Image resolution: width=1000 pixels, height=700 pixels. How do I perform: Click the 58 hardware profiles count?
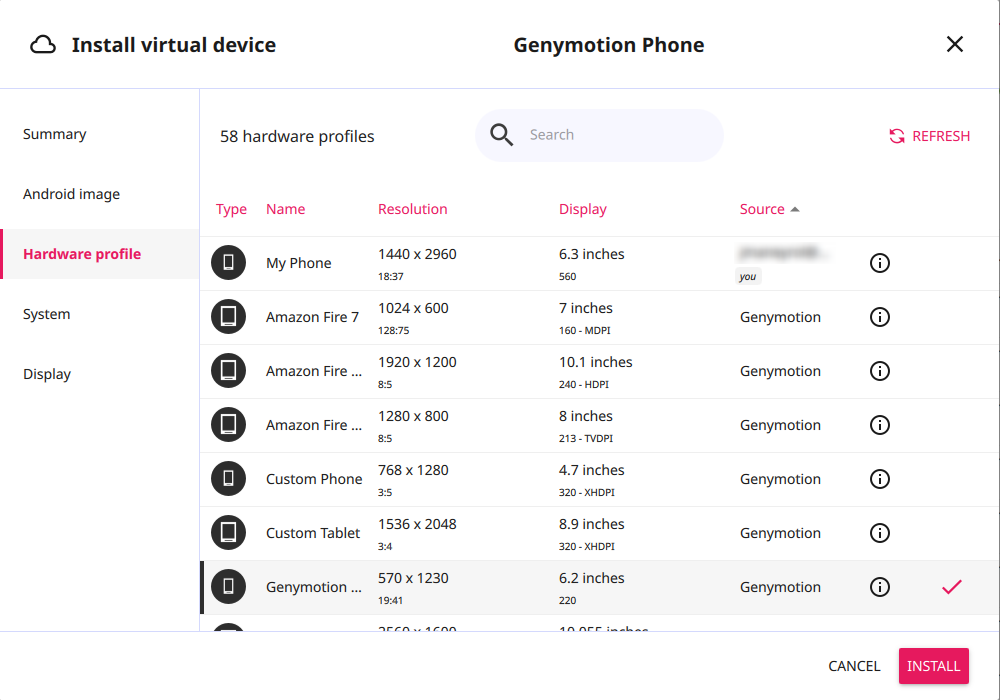[297, 136]
